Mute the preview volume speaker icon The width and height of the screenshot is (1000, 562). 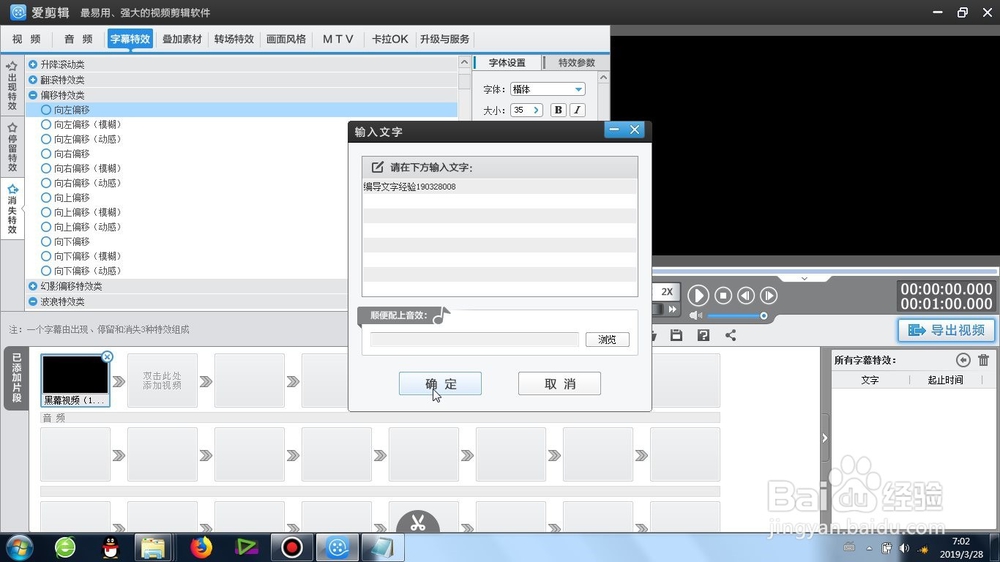pyautogui.click(x=695, y=316)
